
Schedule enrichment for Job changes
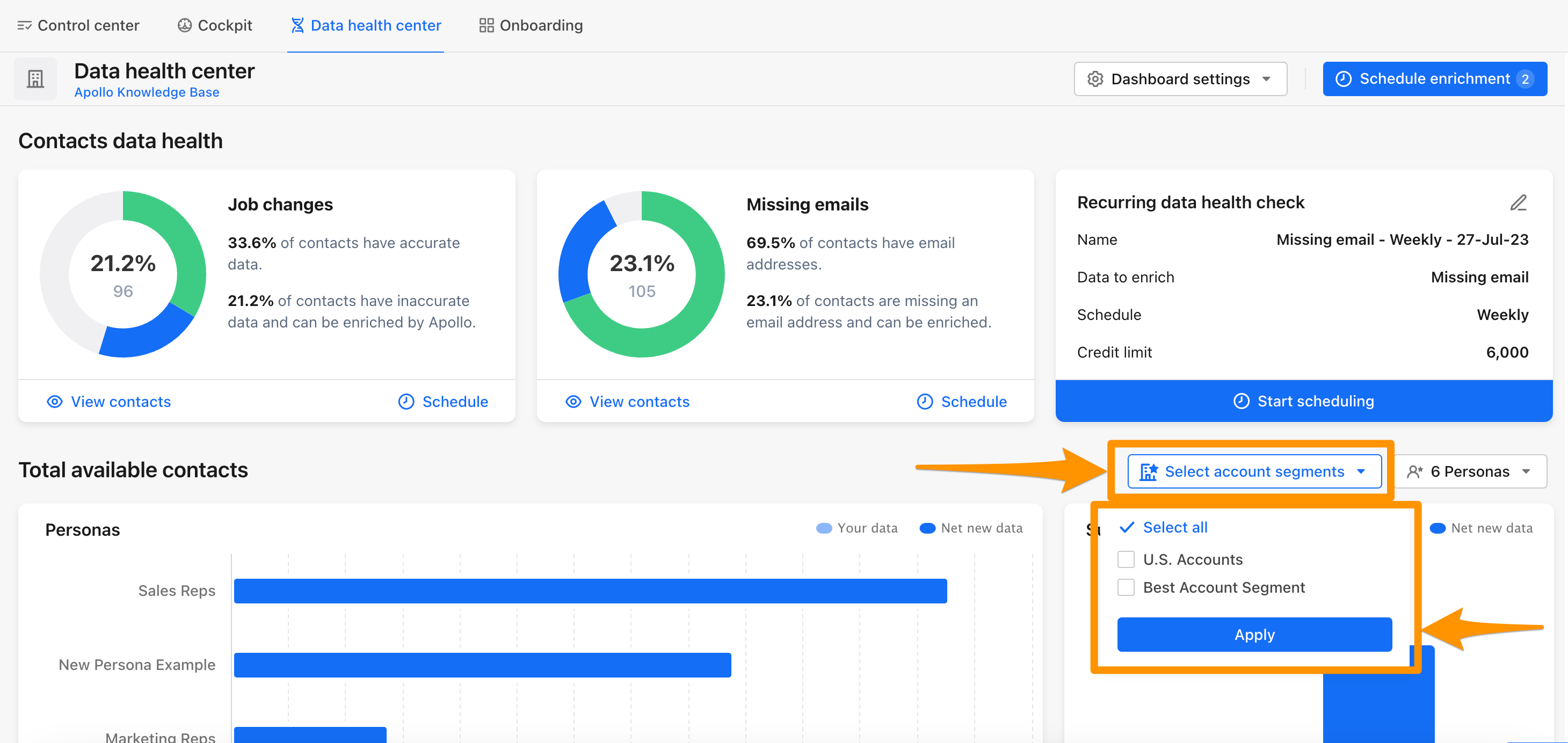click(x=442, y=402)
